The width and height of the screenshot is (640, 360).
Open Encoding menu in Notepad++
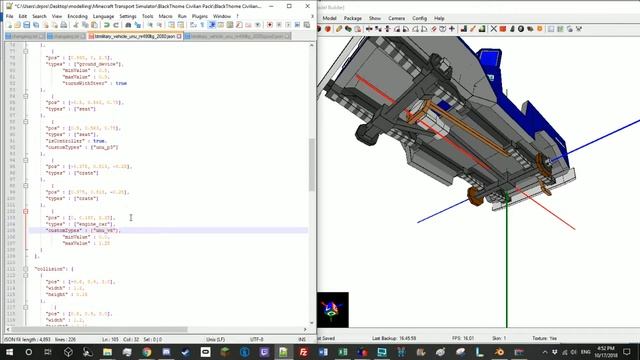78,16
